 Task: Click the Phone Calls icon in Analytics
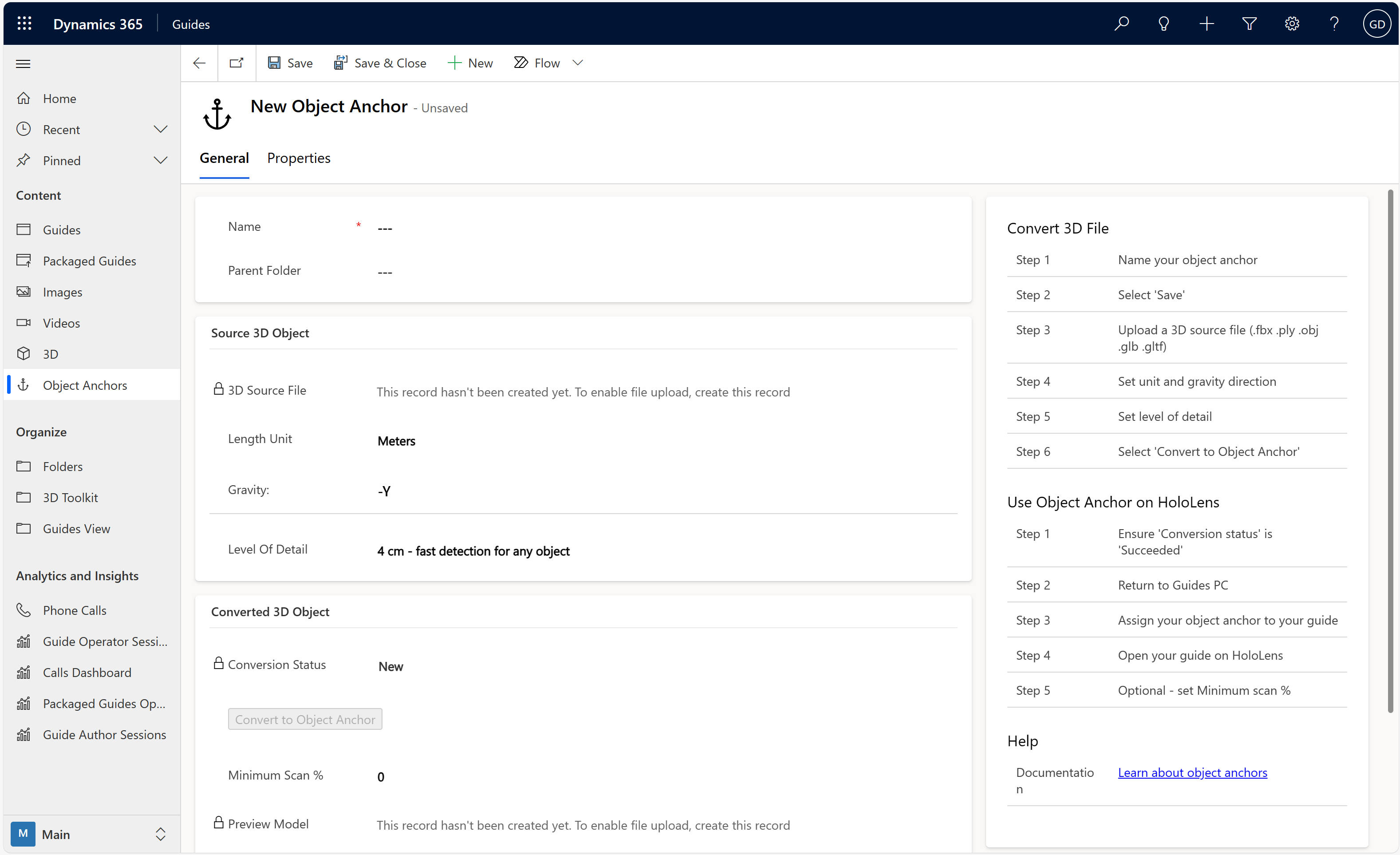[x=23, y=610]
